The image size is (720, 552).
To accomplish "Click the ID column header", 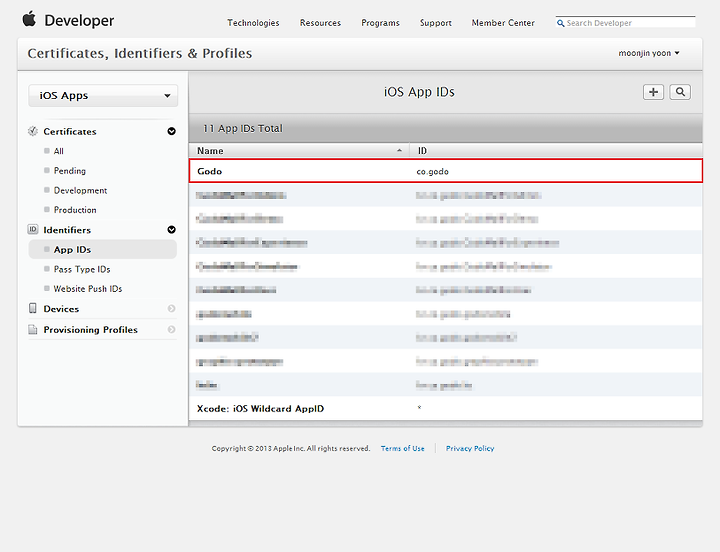I will 556,151.
